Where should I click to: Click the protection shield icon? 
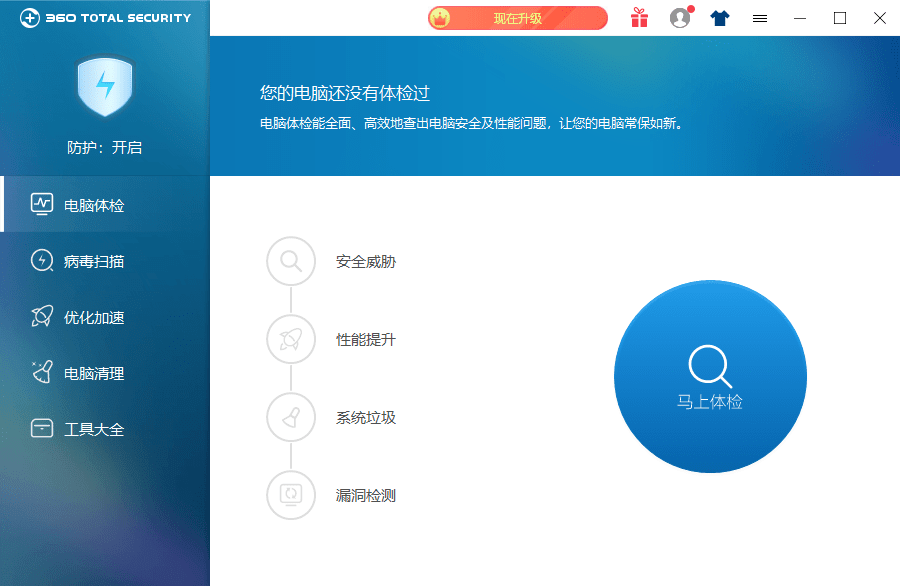pos(105,86)
